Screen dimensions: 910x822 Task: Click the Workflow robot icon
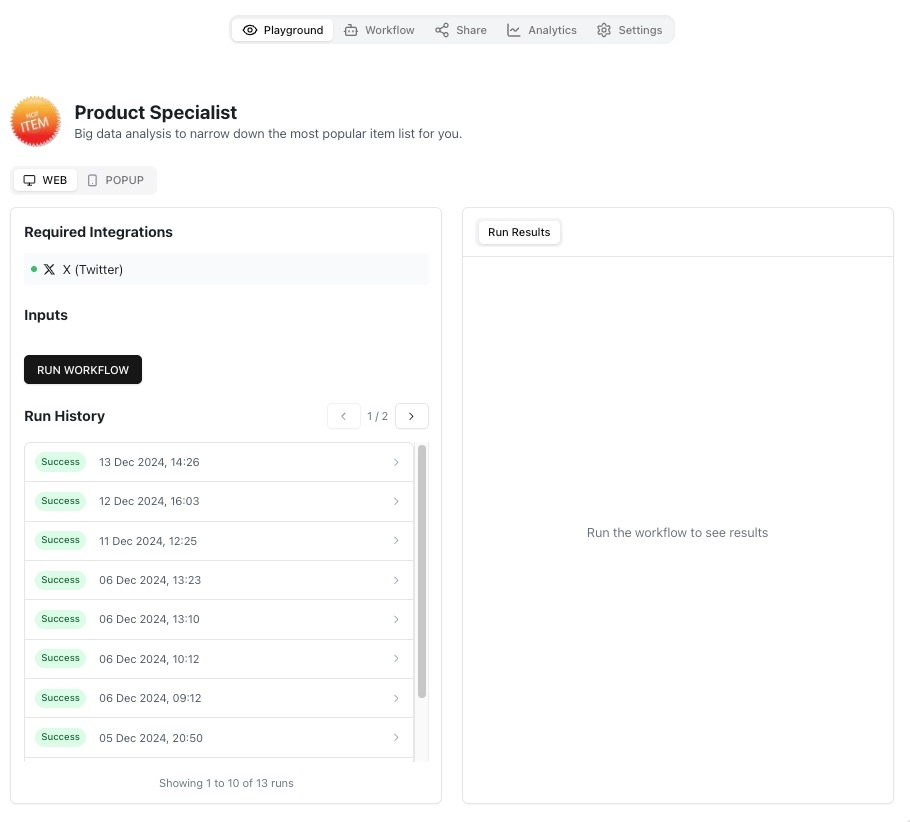(x=351, y=30)
